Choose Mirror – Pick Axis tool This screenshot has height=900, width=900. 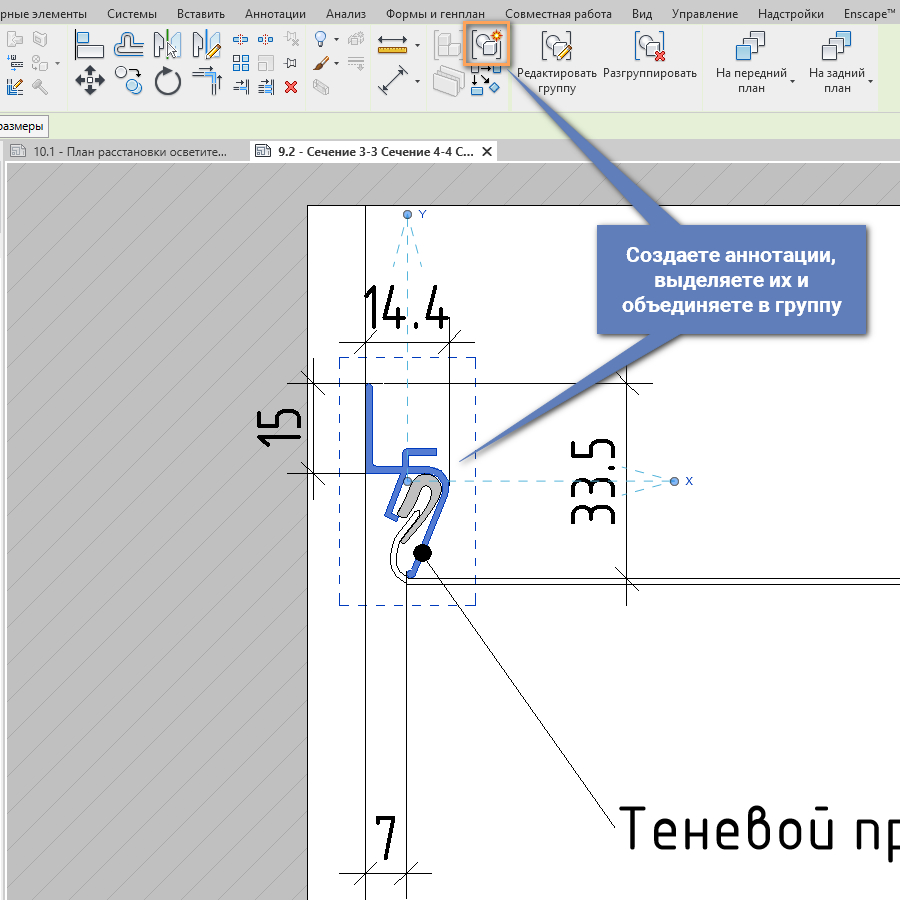tap(167, 45)
